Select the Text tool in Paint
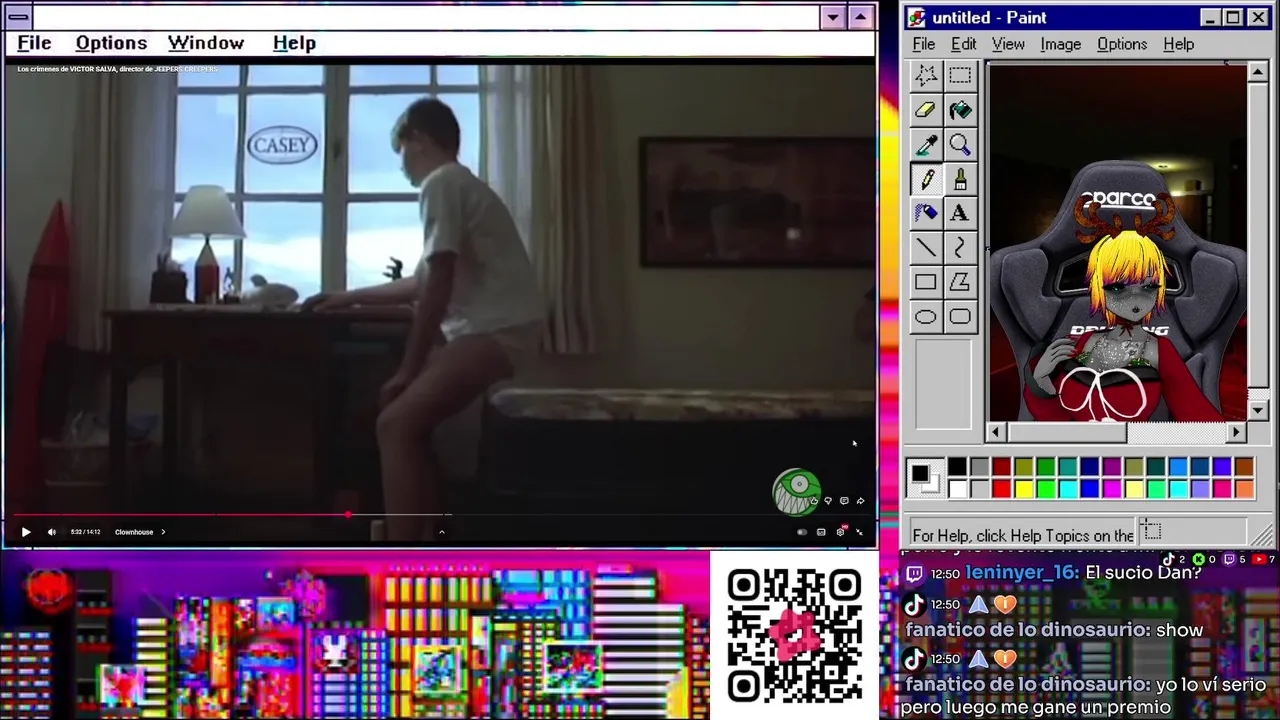1280x720 pixels. [x=960, y=213]
